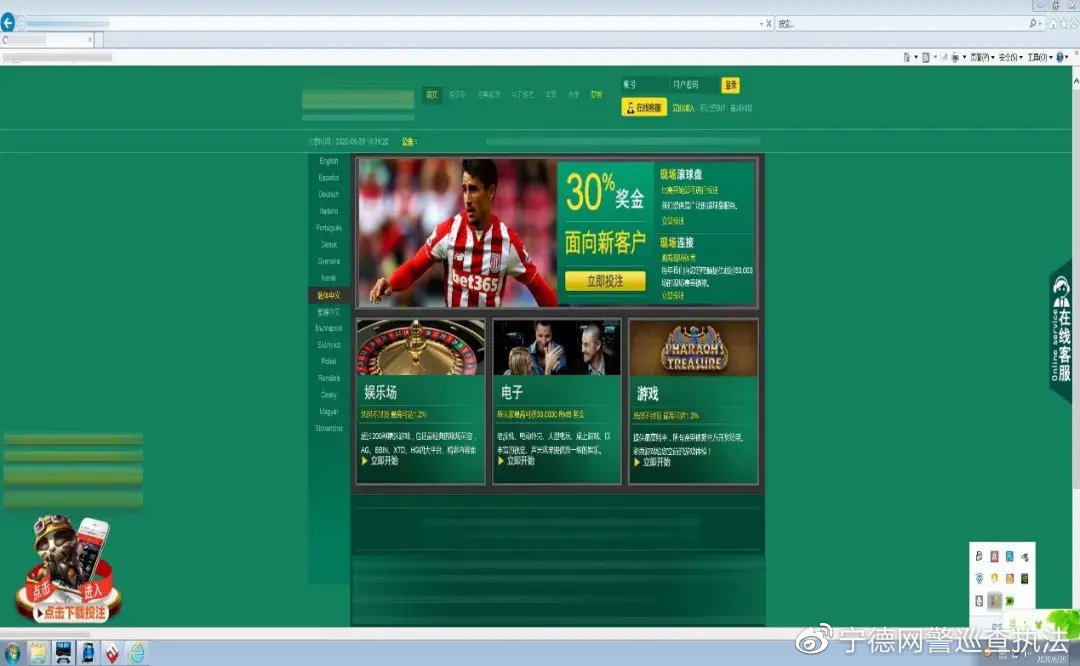The height and width of the screenshot is (666, 1080).
Task: Open the 工具(O) dropdown menu
Action: coord(1040,57)
